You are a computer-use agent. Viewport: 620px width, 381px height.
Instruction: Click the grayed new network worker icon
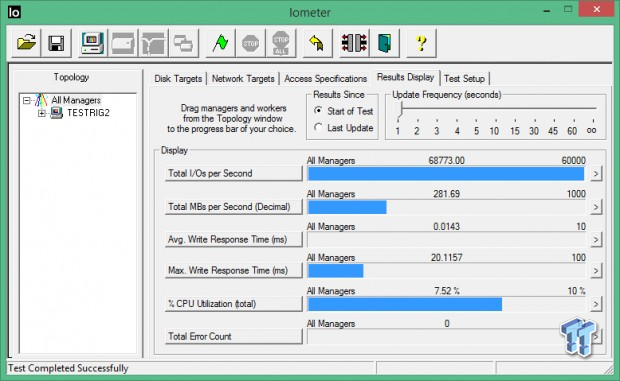[x=153, y=43]
